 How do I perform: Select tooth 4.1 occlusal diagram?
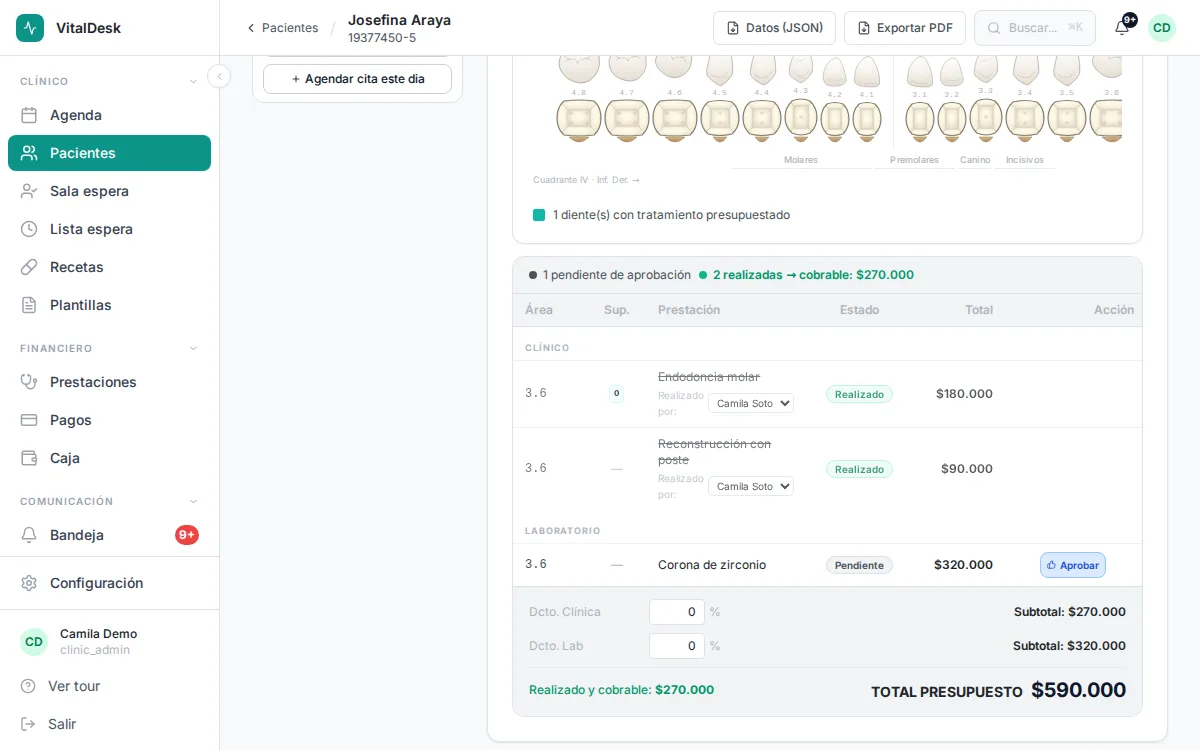[867, 120]
